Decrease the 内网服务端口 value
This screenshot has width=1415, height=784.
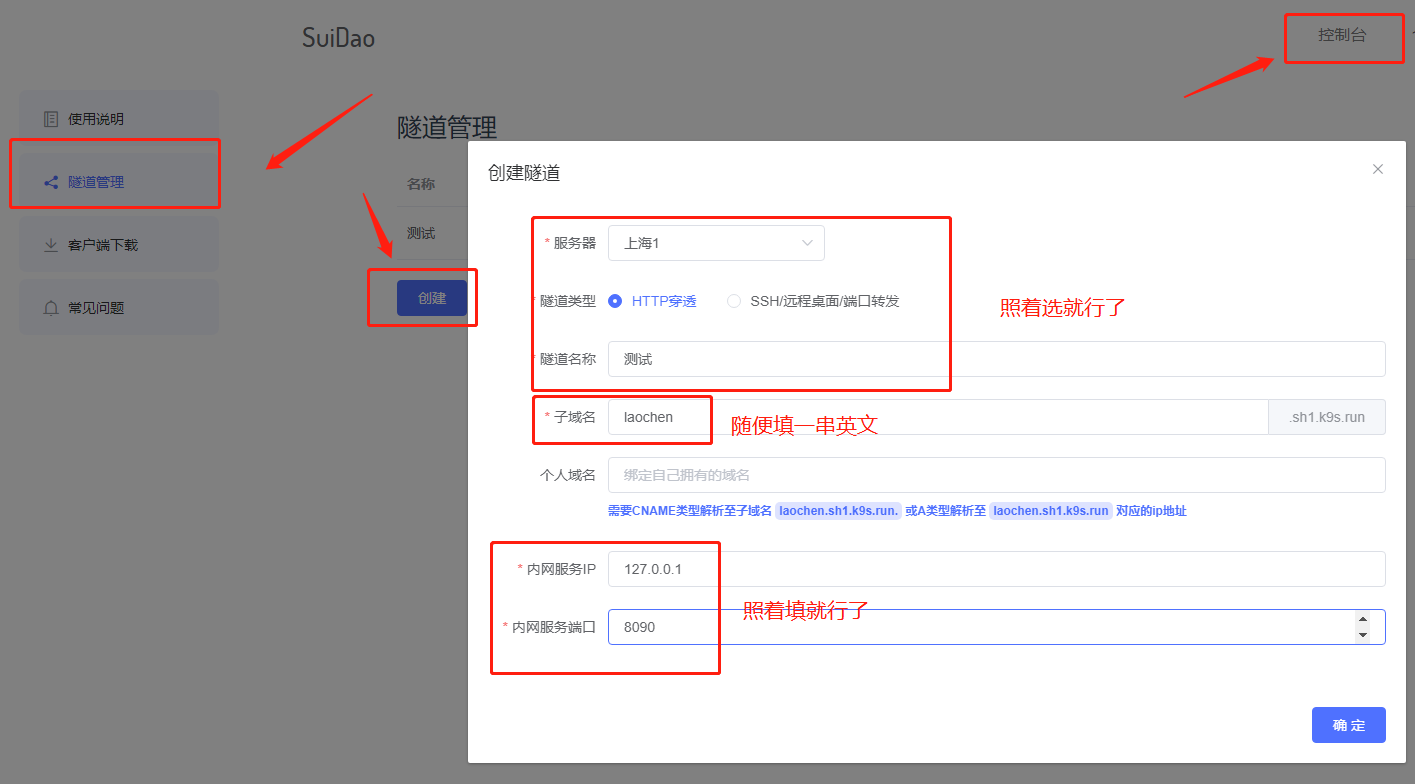pyautogui.click(x=1362, y=635)
